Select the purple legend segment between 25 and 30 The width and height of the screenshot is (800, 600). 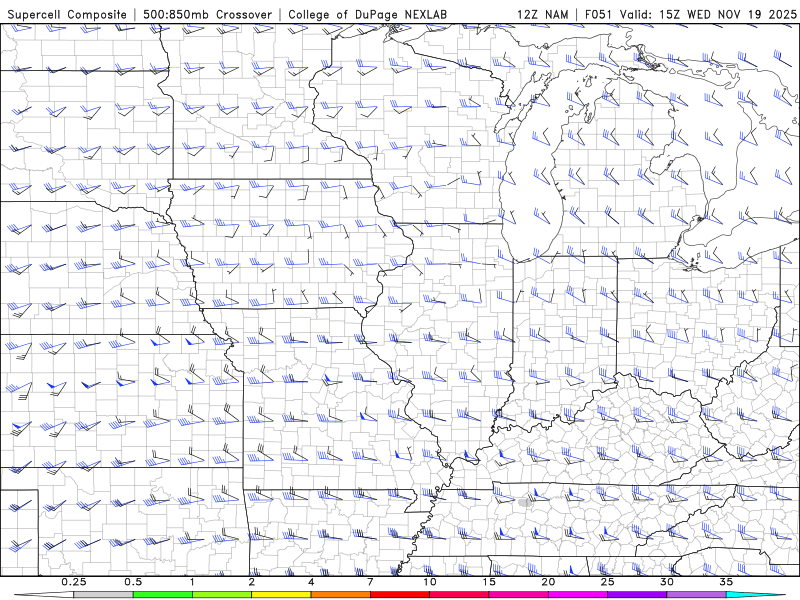637,595
